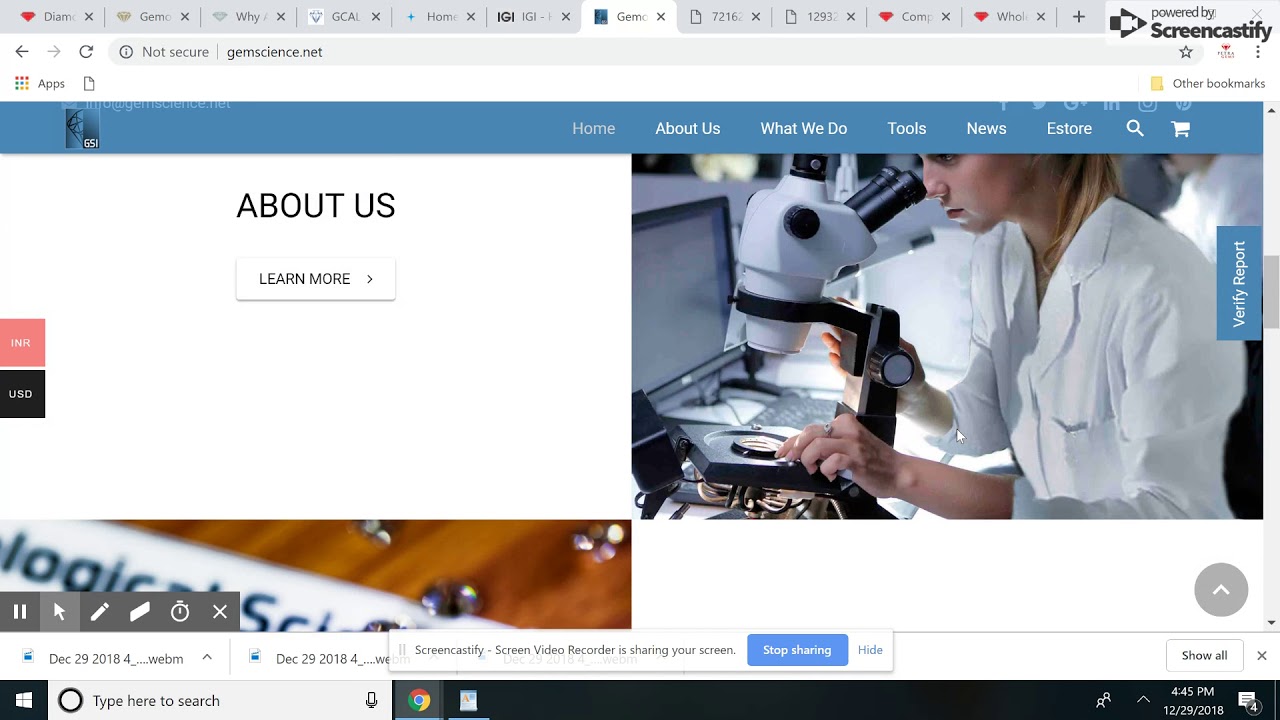
Task: Click the scientist microscope image
Action: tap(947, 336)
